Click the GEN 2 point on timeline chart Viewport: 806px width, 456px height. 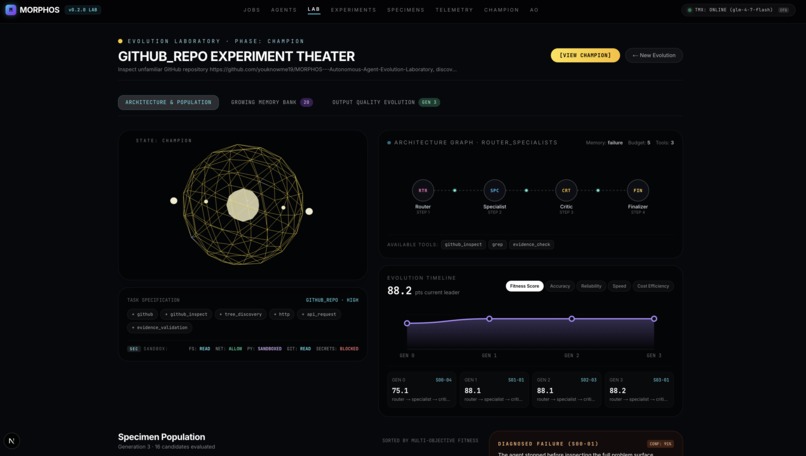(572, 319)
